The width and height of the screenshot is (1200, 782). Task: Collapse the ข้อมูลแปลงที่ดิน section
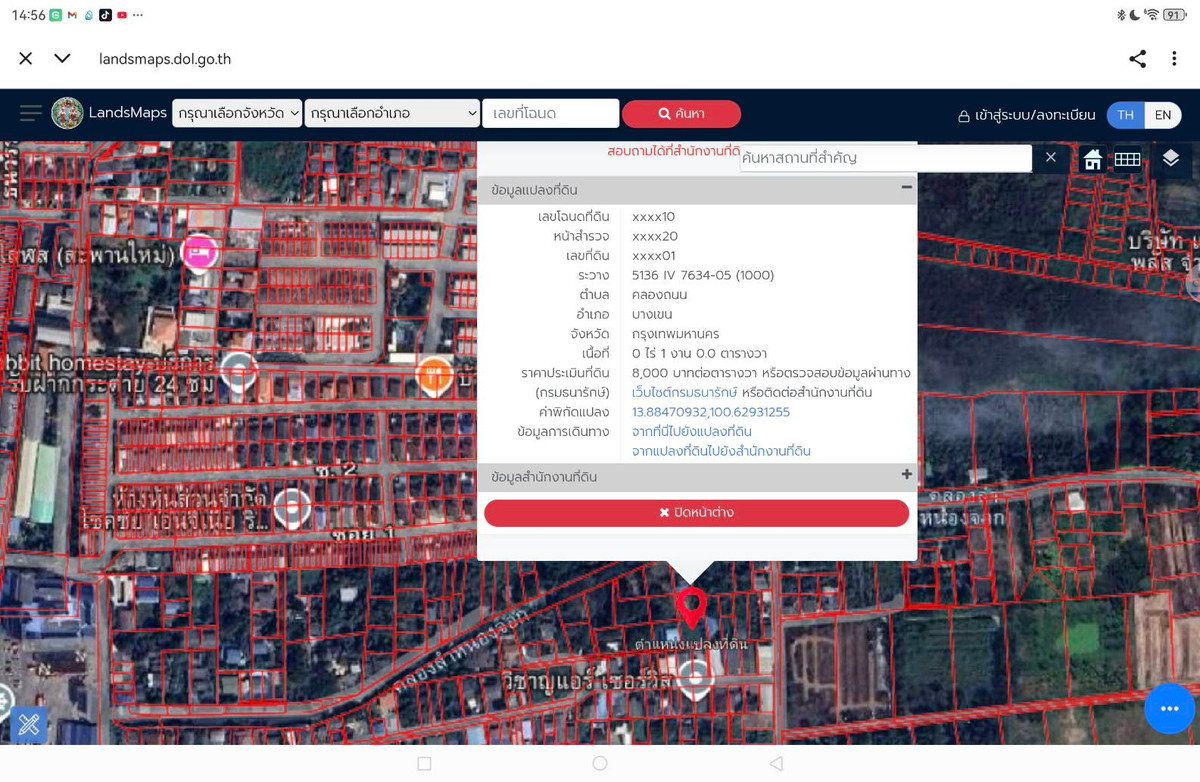coord(906,187)
